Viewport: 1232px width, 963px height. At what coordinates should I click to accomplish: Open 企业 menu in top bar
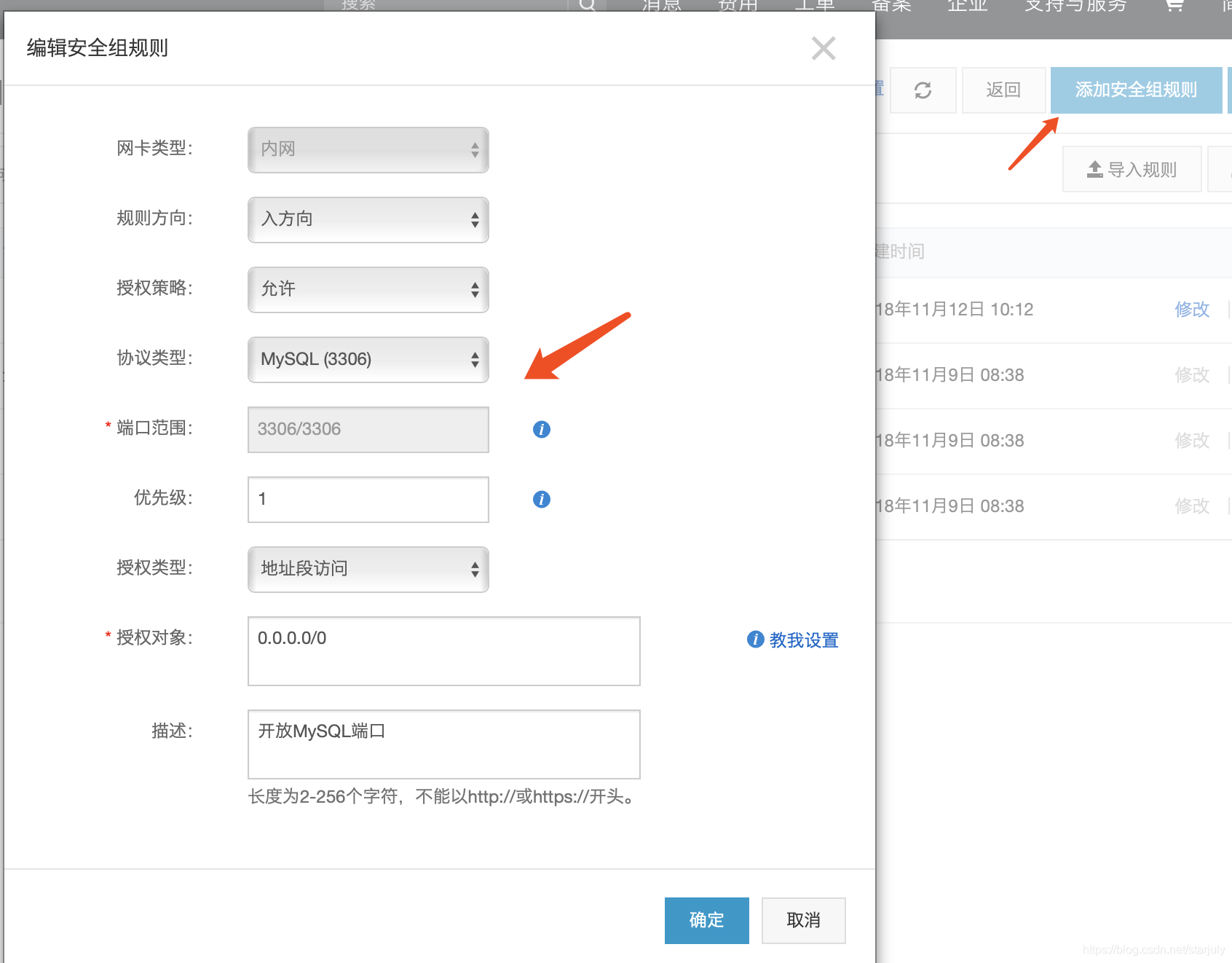coord(968,6)
